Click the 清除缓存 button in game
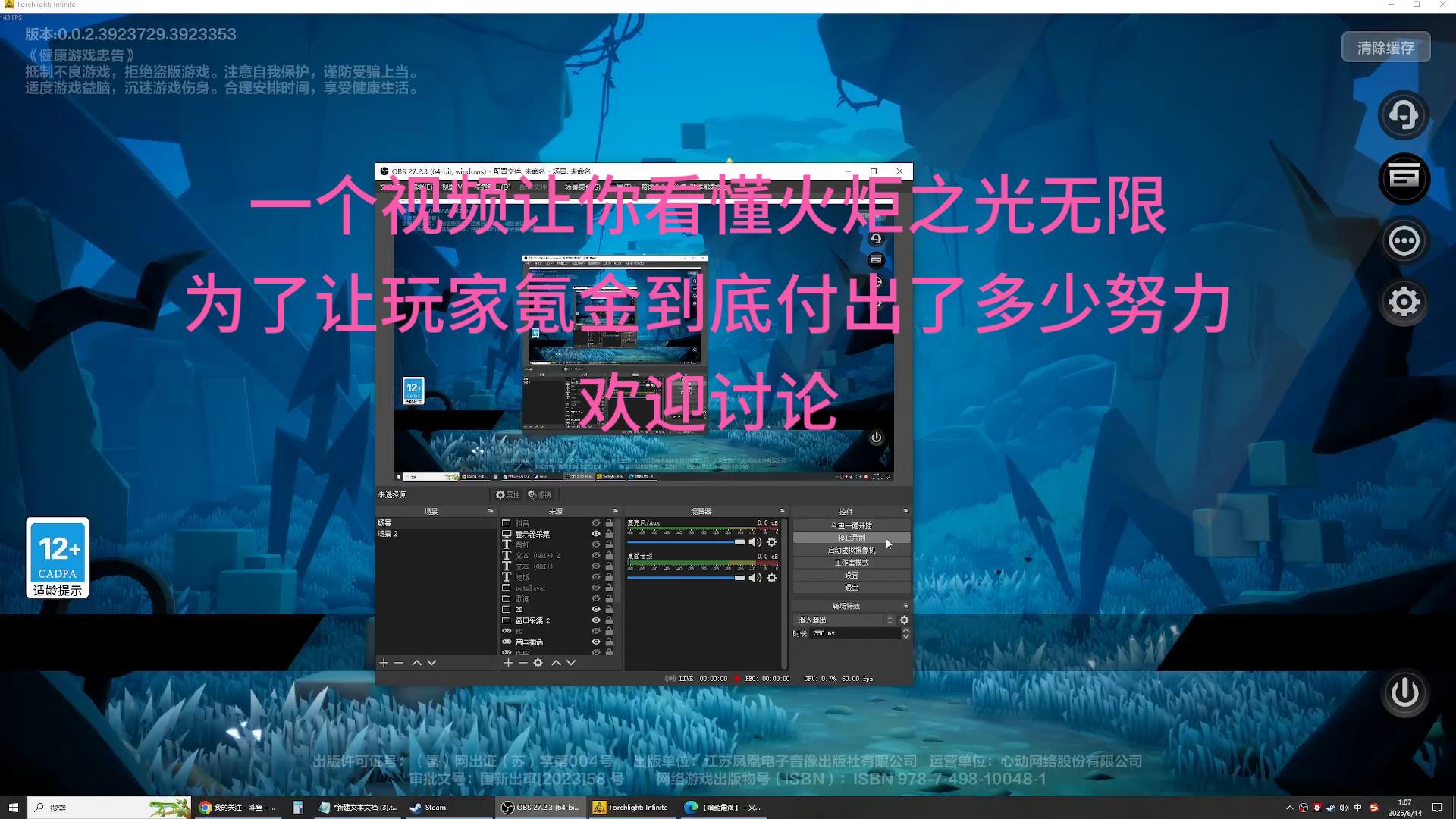The image size is (1456, 819). (1385, 48)
